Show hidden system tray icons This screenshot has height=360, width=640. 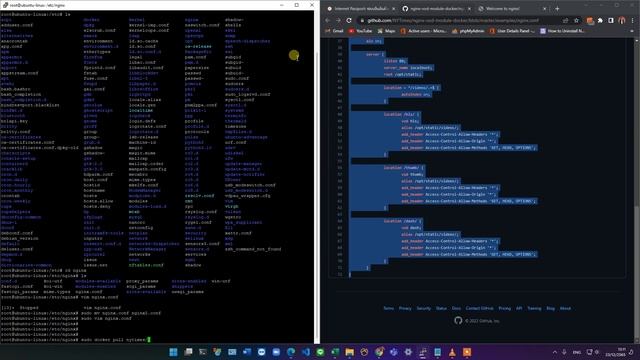555,352
